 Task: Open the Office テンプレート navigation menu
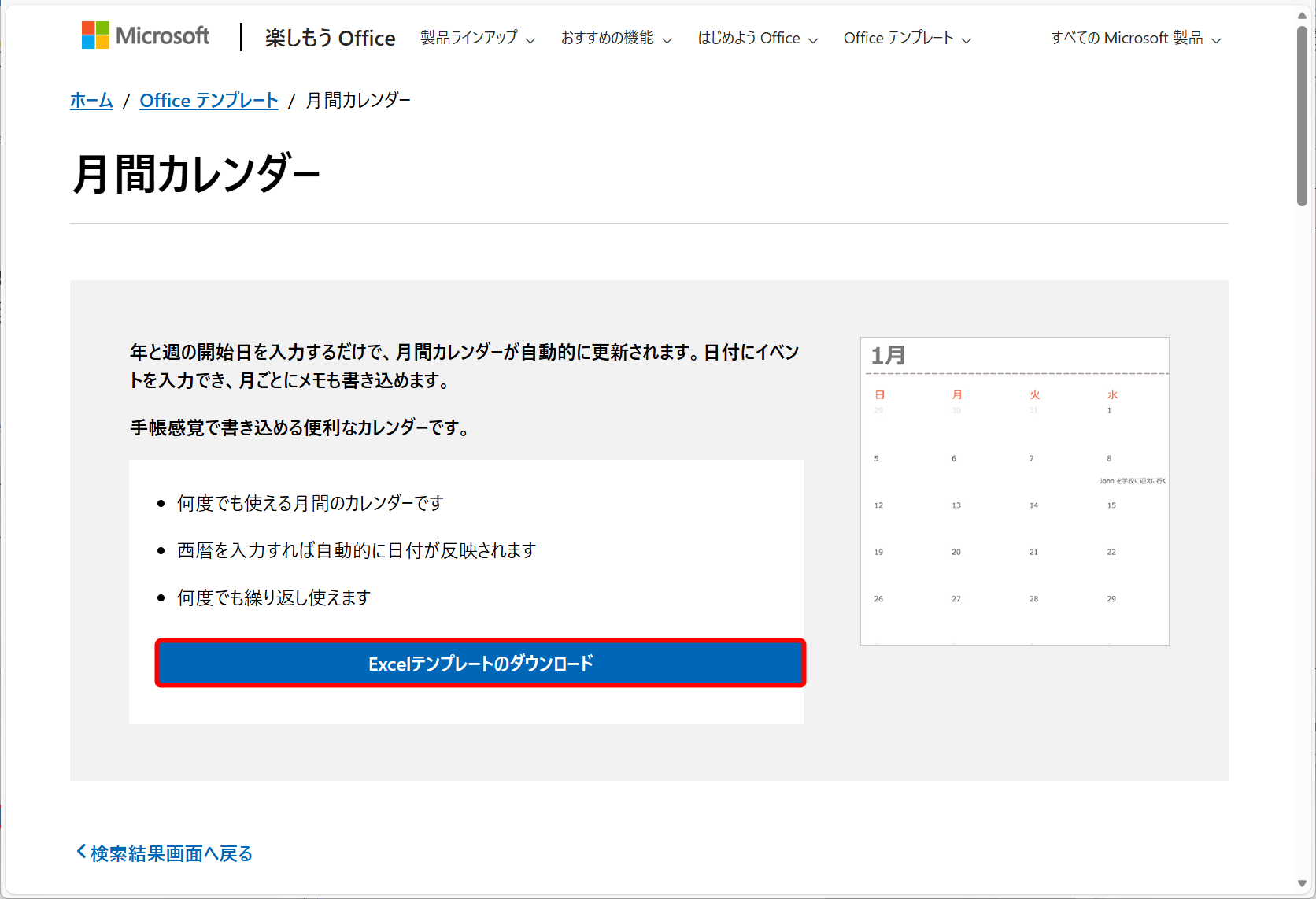(x=899, y=38)
